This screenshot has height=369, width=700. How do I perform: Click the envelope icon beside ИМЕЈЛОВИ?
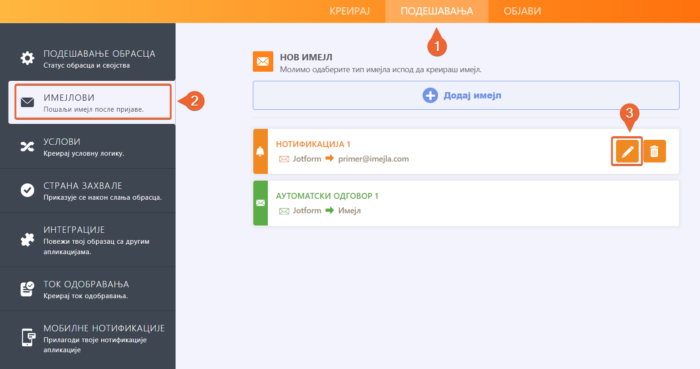(27, 102)
